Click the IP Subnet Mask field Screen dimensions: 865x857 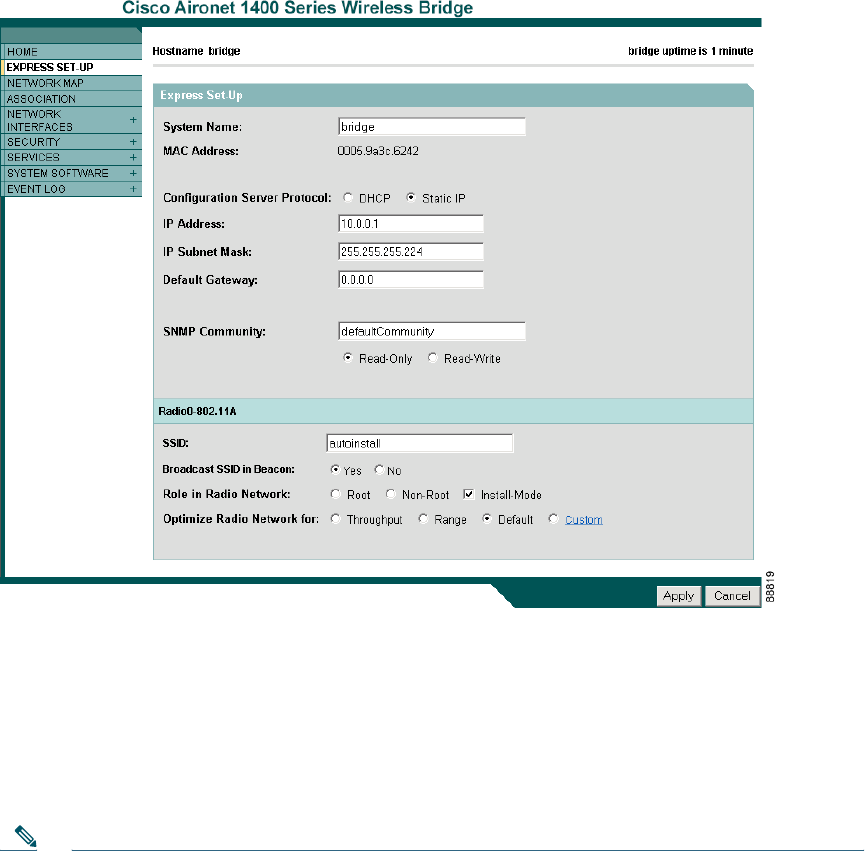[410, 252]
